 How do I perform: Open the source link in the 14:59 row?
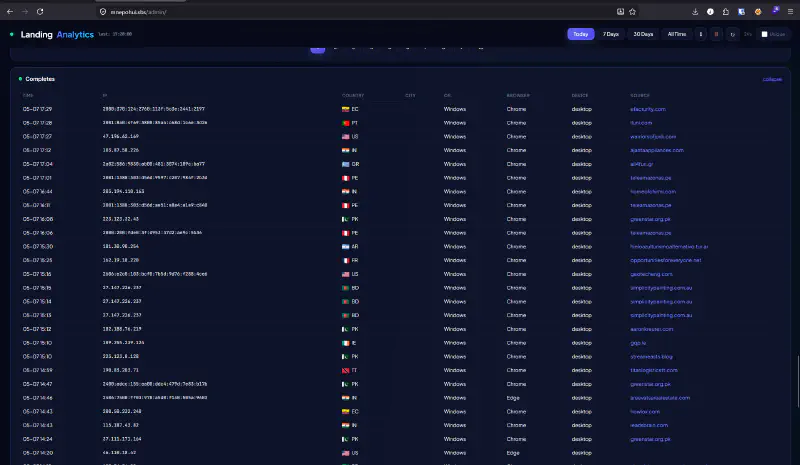click(x=654, y=370)
